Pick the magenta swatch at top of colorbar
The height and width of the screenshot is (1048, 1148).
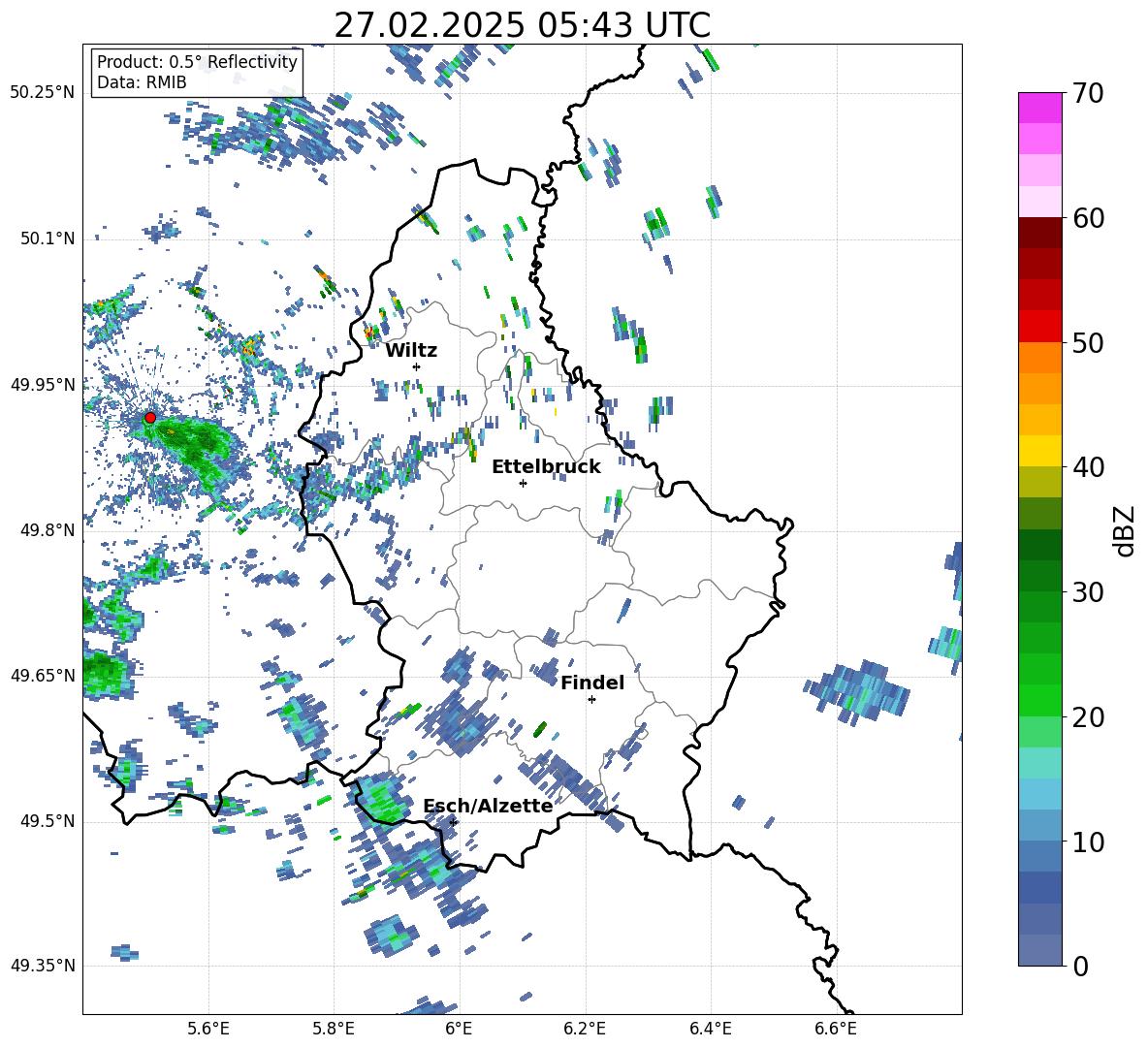(x=1039, y=108)
